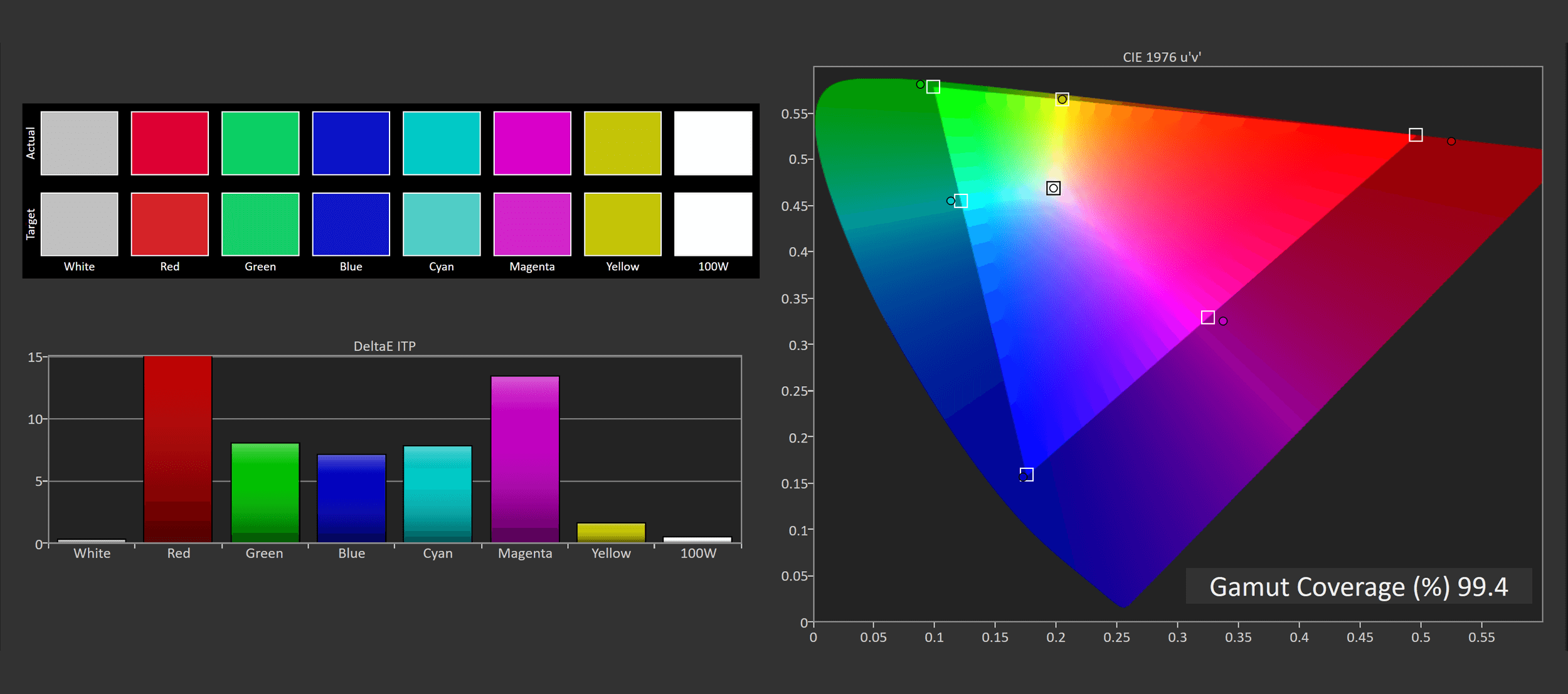Viewport: 1568px width, 694px height.
Task: Click the Target White gray swatch
Action: click(79, 224)
